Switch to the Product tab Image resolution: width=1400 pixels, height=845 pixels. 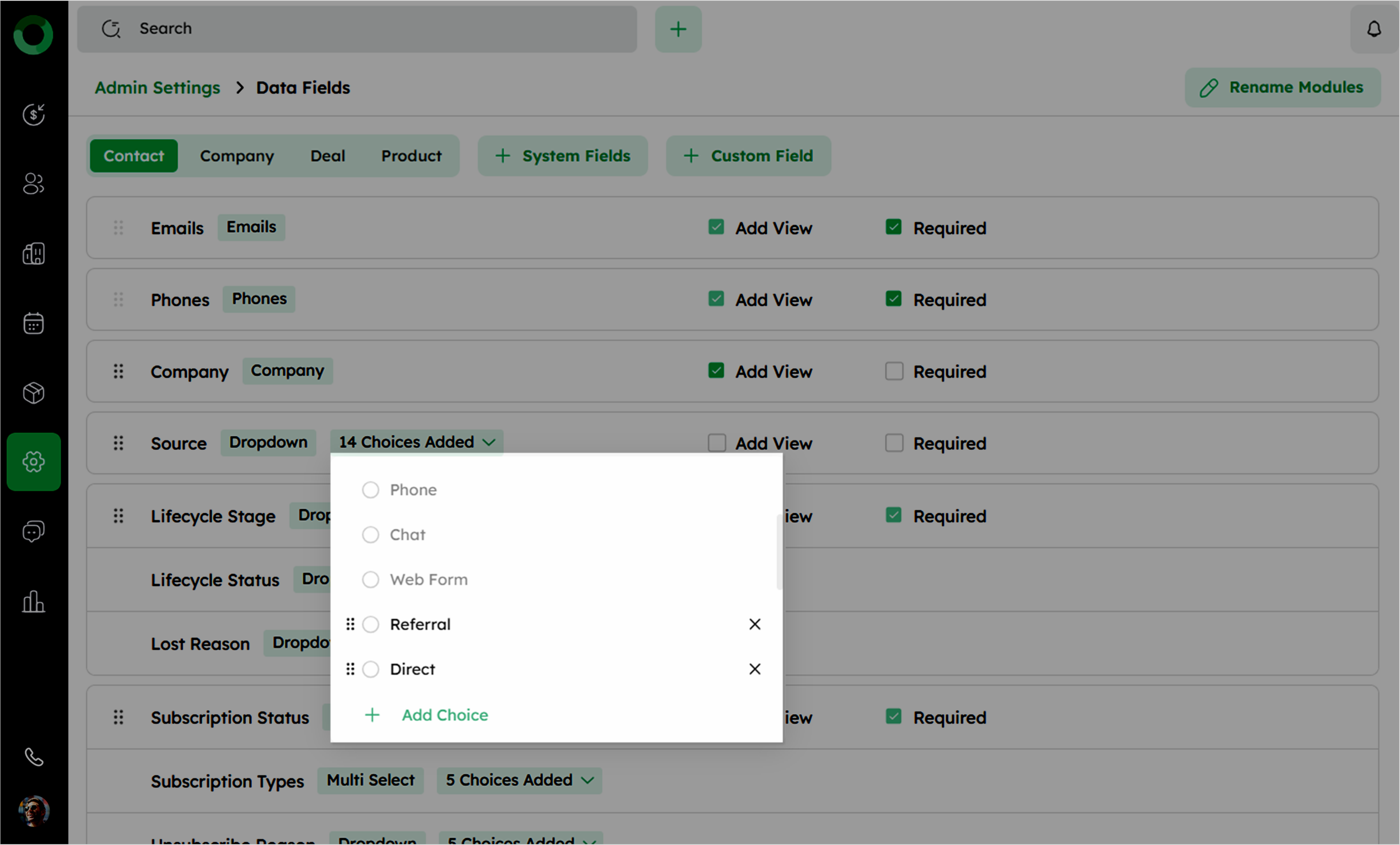tap(411, 156)
